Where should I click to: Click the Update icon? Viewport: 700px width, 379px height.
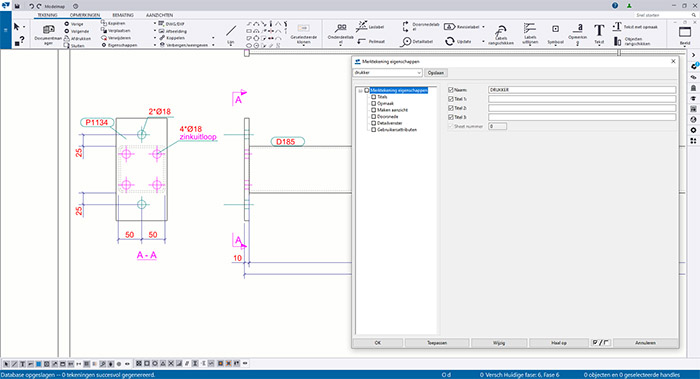pos(450,41)
